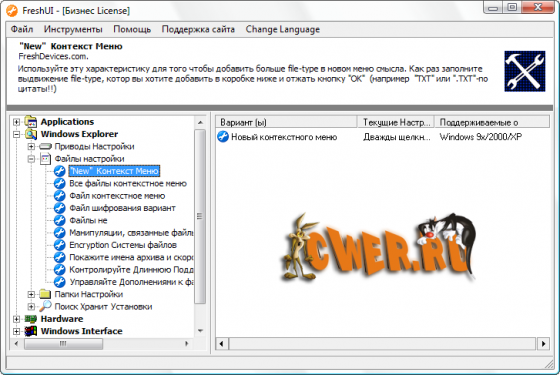Click wrench icon of Encryption Системы файлов
Viewport: 560px width, 375px height.
[x=60, y=245]
